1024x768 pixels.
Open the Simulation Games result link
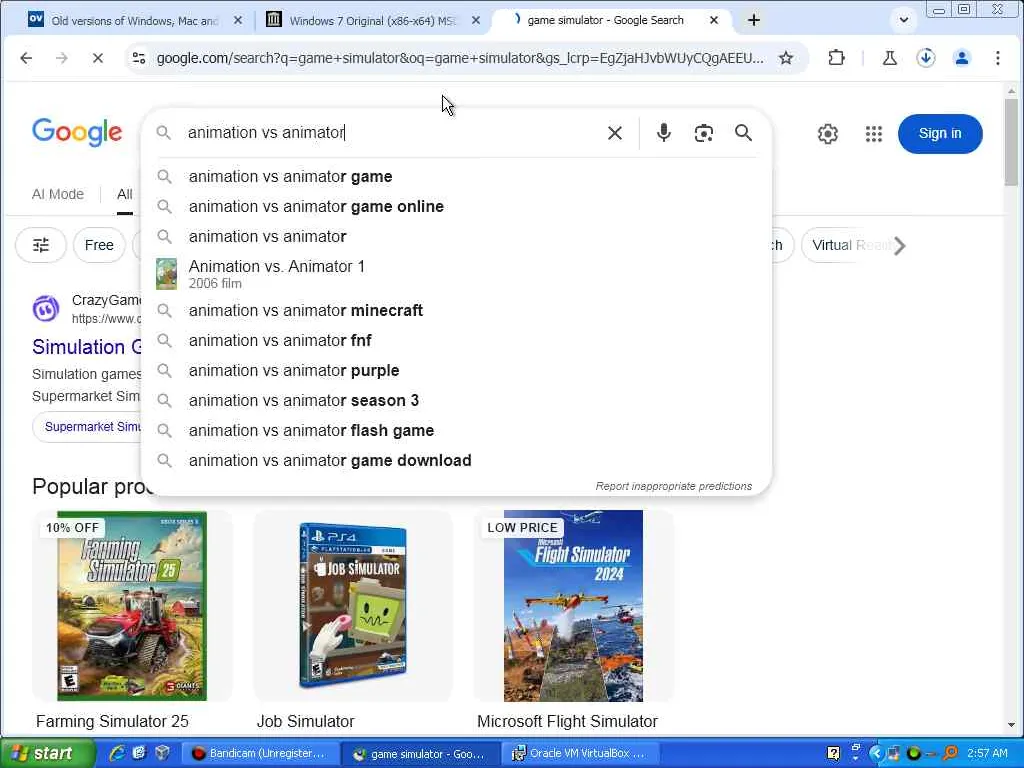(87, 347)
